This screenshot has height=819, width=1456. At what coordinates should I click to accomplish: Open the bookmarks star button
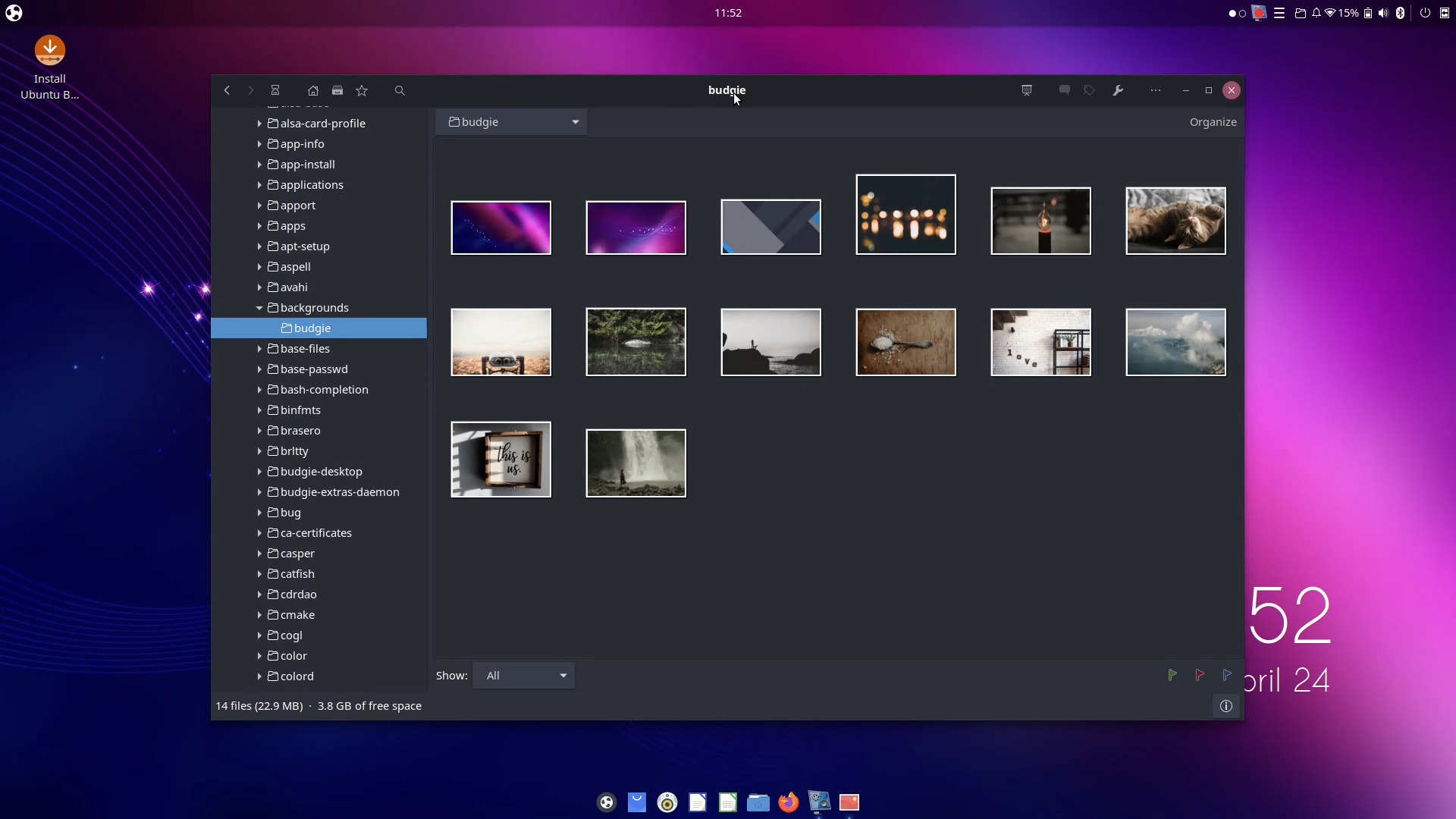(x=362, y=90)
